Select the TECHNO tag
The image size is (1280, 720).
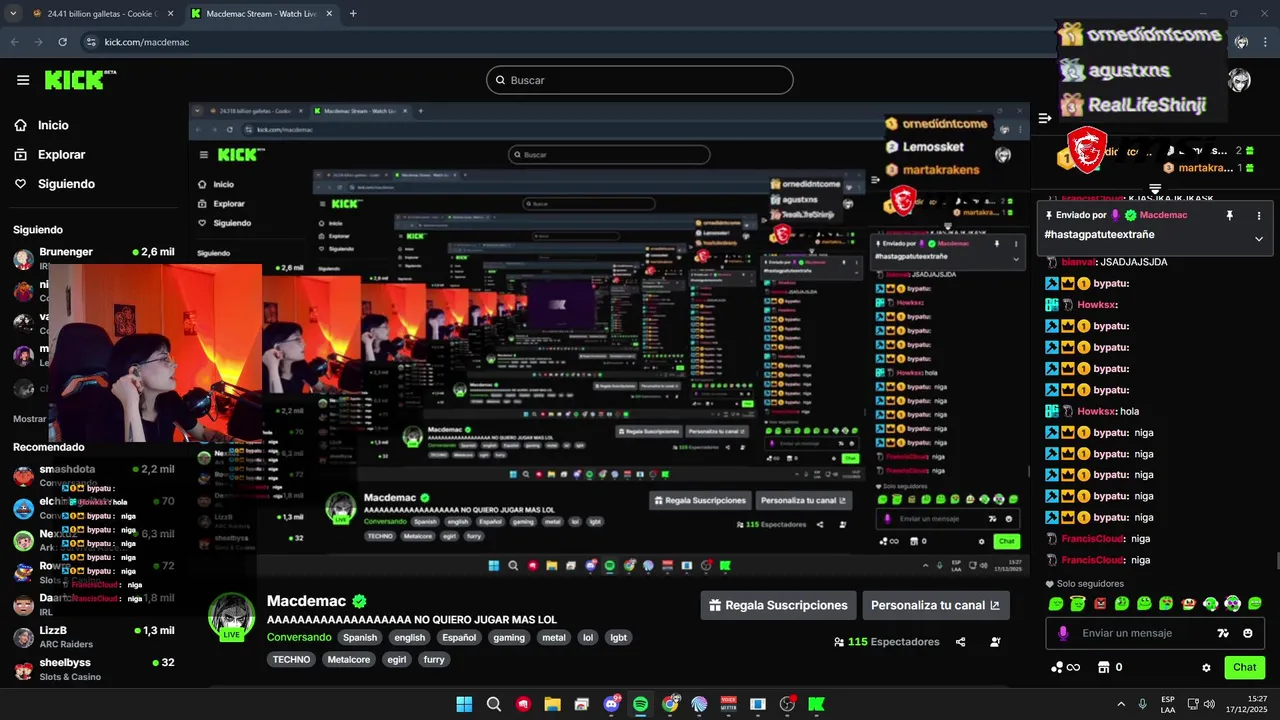[292, 659]
